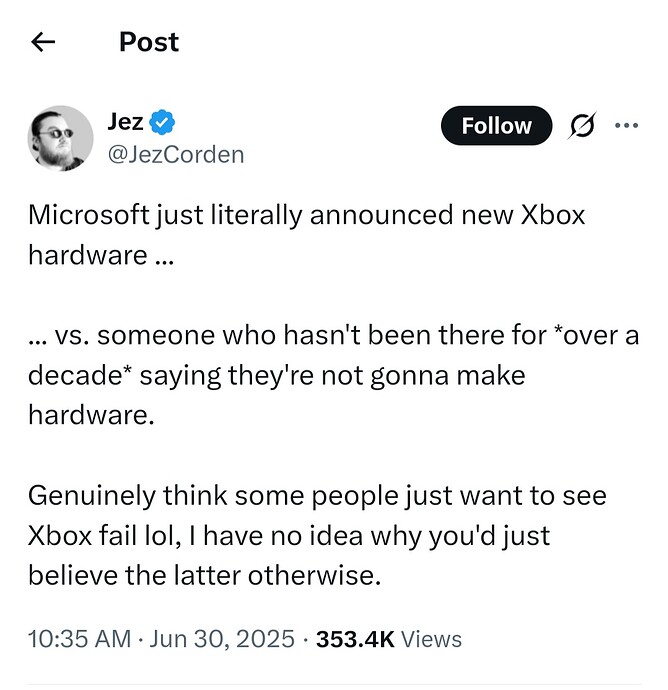Follow the JezCorden account
668x690 pixels.
(x=496, y=125)
